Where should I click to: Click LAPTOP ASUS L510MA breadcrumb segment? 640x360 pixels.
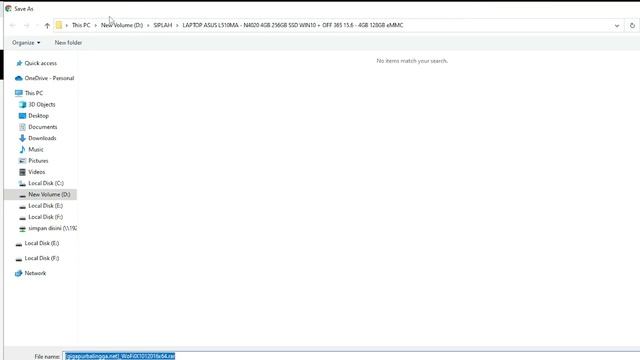(293, 25)
